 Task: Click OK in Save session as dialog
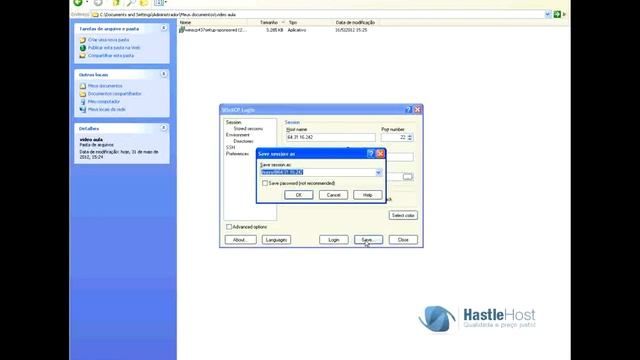pos(299,195)
